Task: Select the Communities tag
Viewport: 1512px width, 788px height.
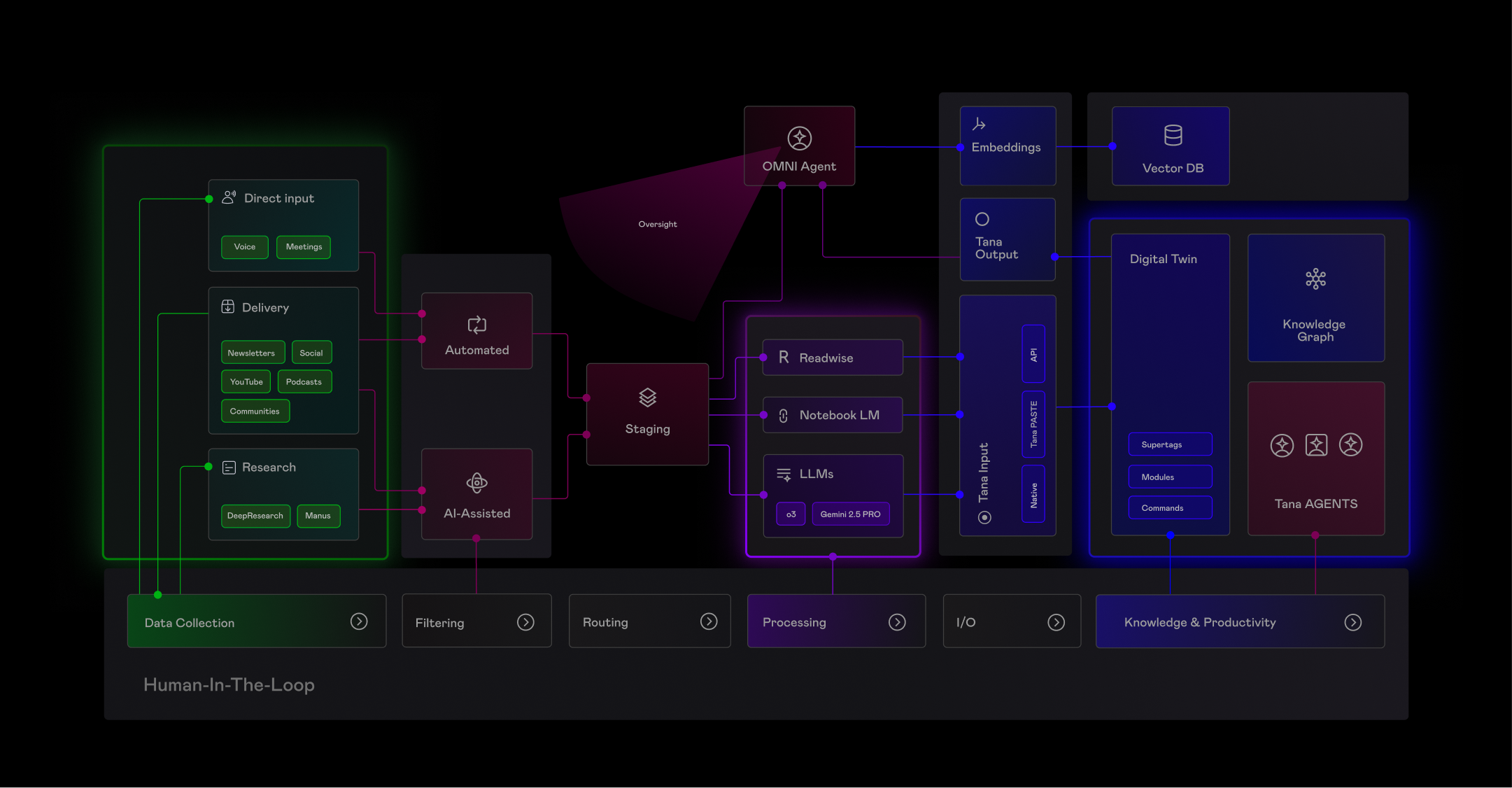Action: coord(255,411)
